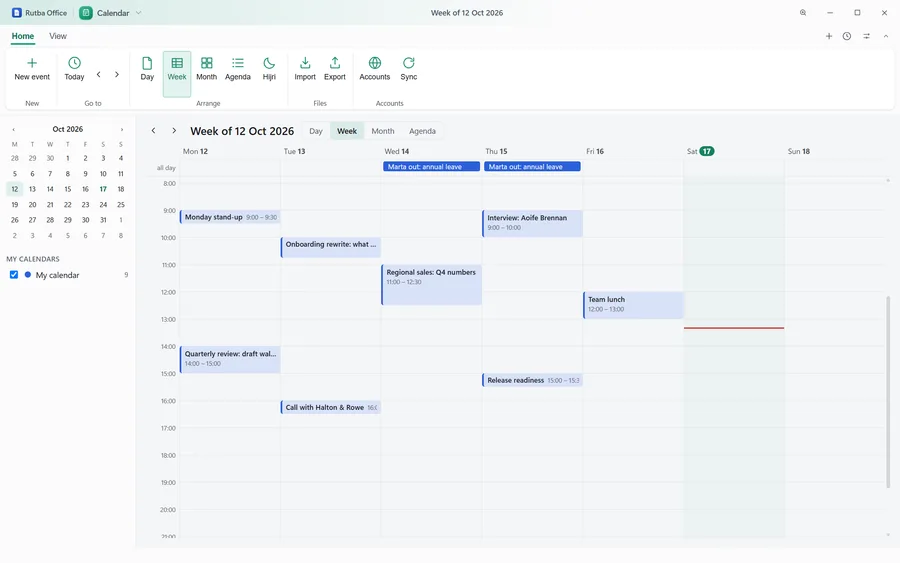The height and width of the screenshot is (563, 900).
Task: Go to next week in main view
Action: click(x=174, y=131)
